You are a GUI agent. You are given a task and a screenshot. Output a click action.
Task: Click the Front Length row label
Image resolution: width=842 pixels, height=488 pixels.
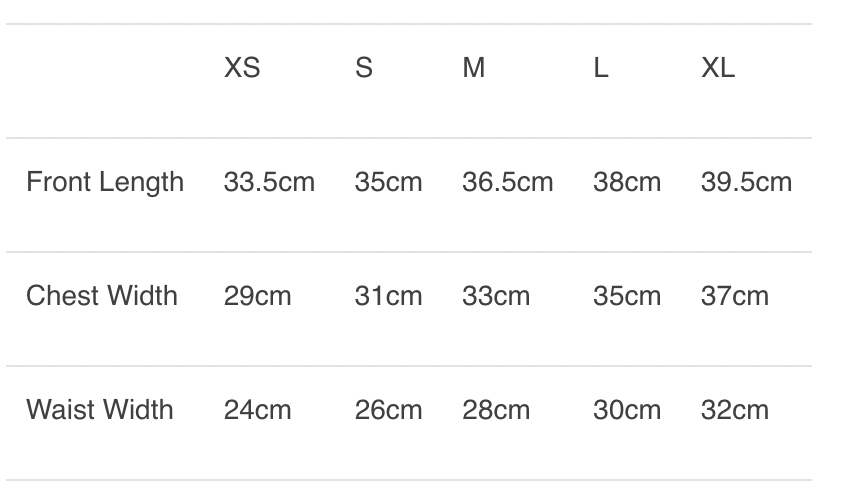pyautogui.click(x=105, y=182)
